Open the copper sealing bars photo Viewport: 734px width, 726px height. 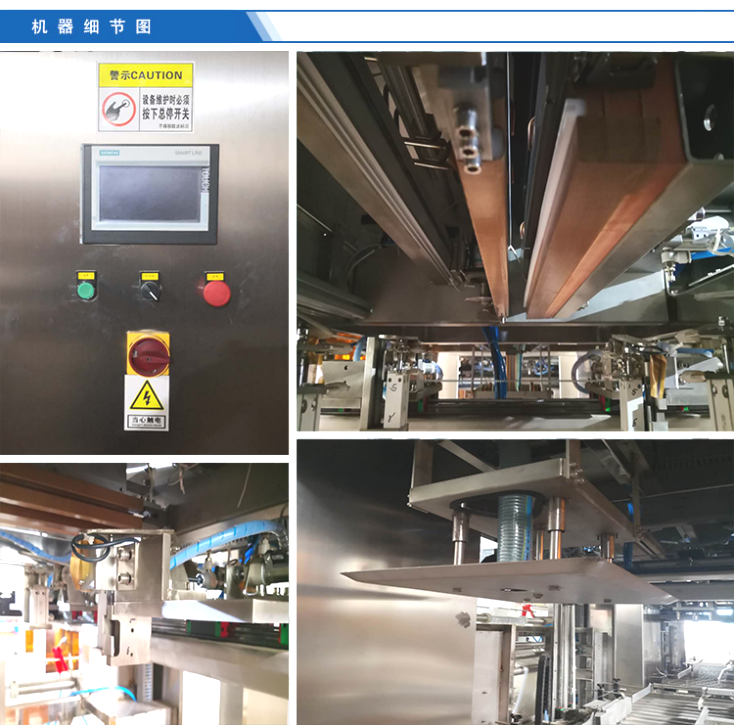pyautogui.click(x=514, y=240)
